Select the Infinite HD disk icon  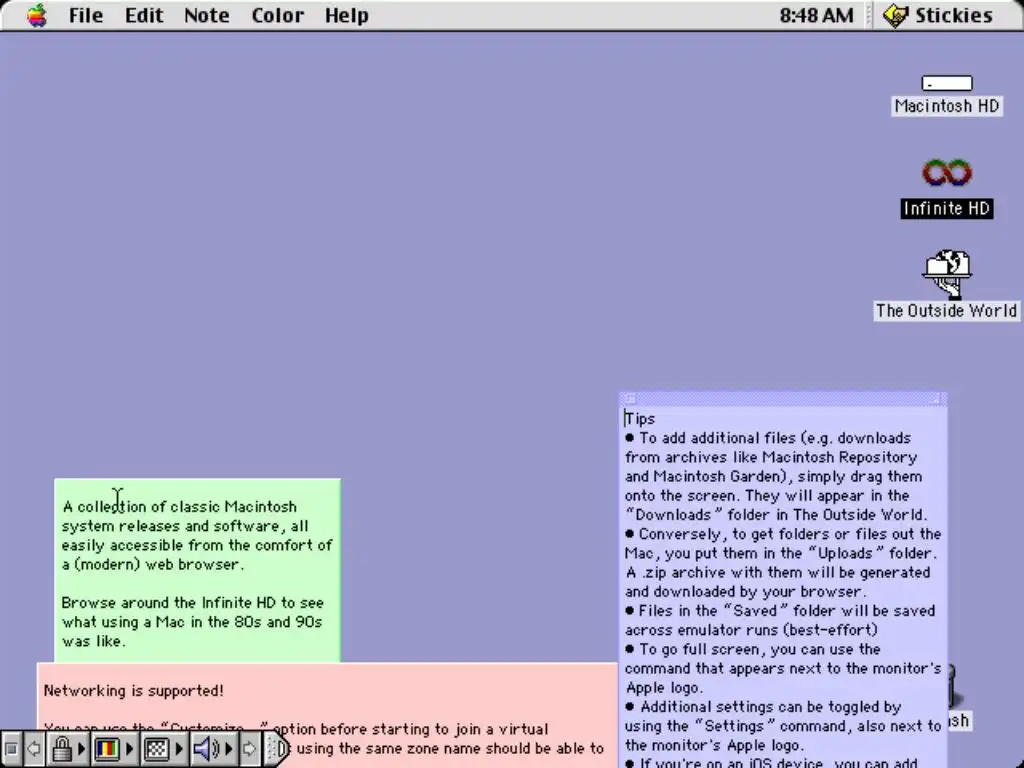tap(947, 172)
